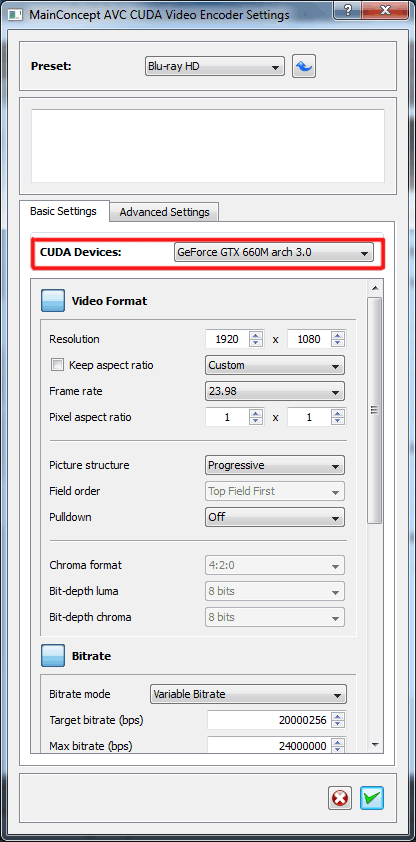The width and height of the screenshot is (416, 842).
Task: Click the help question mark button
Action: [349, 10]
